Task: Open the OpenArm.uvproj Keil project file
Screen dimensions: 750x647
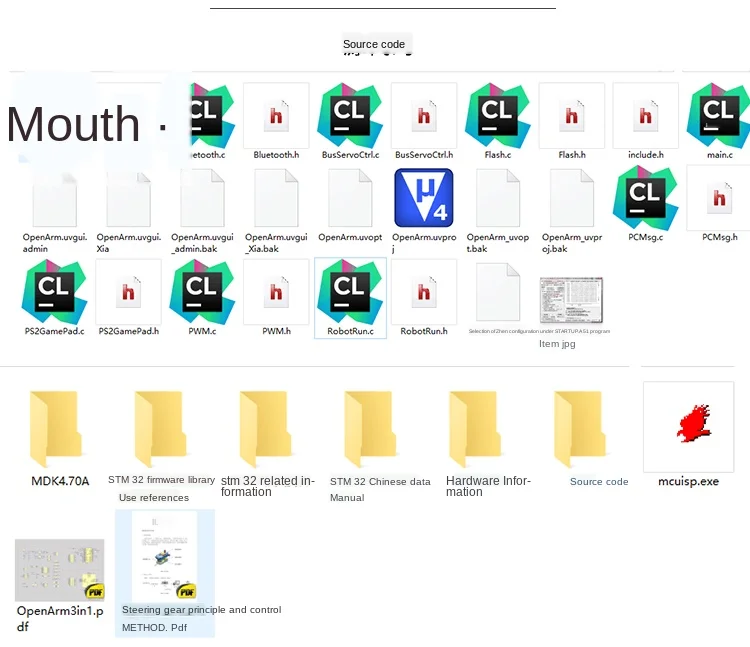Action: 424,198
